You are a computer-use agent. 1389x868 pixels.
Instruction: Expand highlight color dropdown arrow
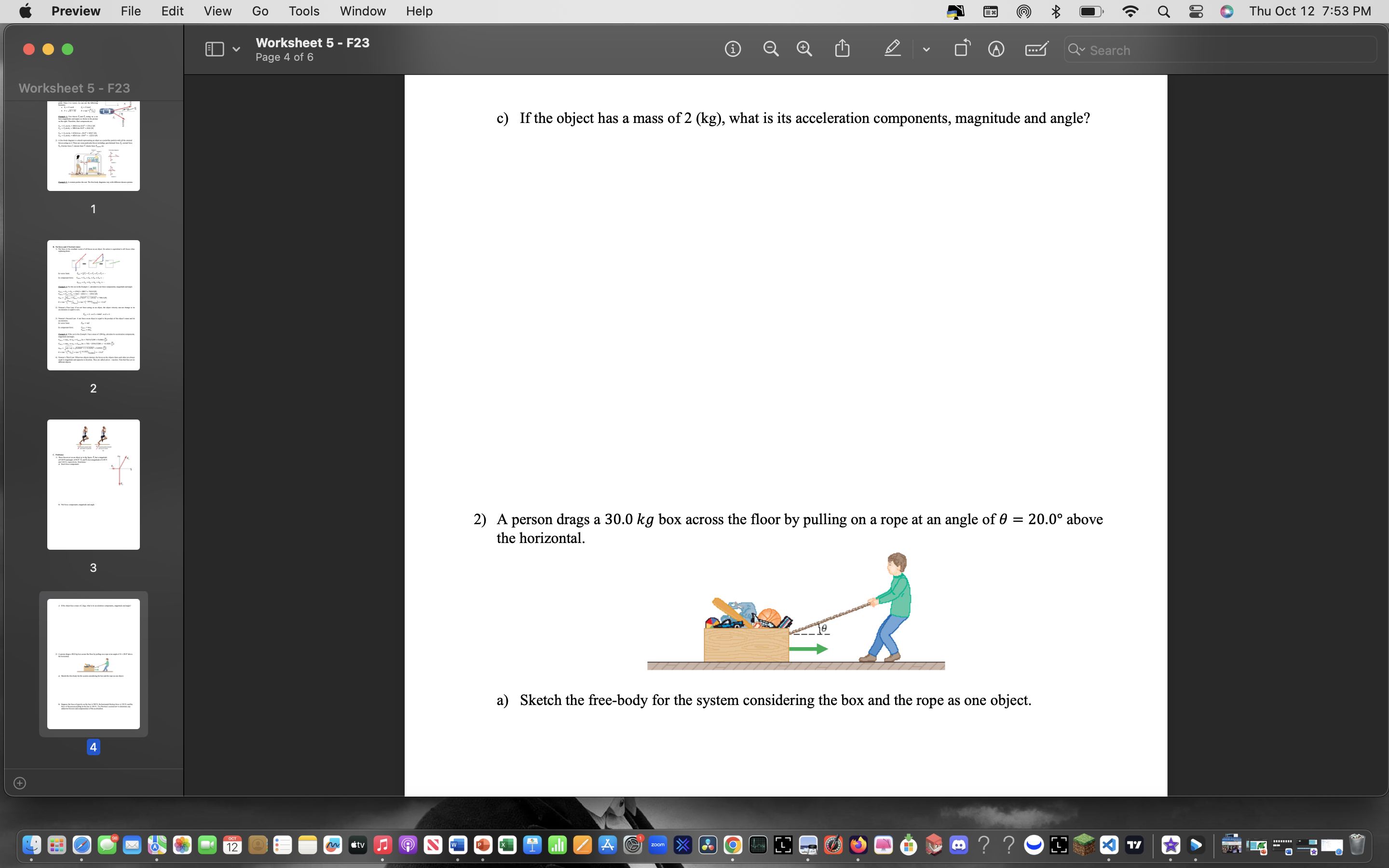coord(926,50)
